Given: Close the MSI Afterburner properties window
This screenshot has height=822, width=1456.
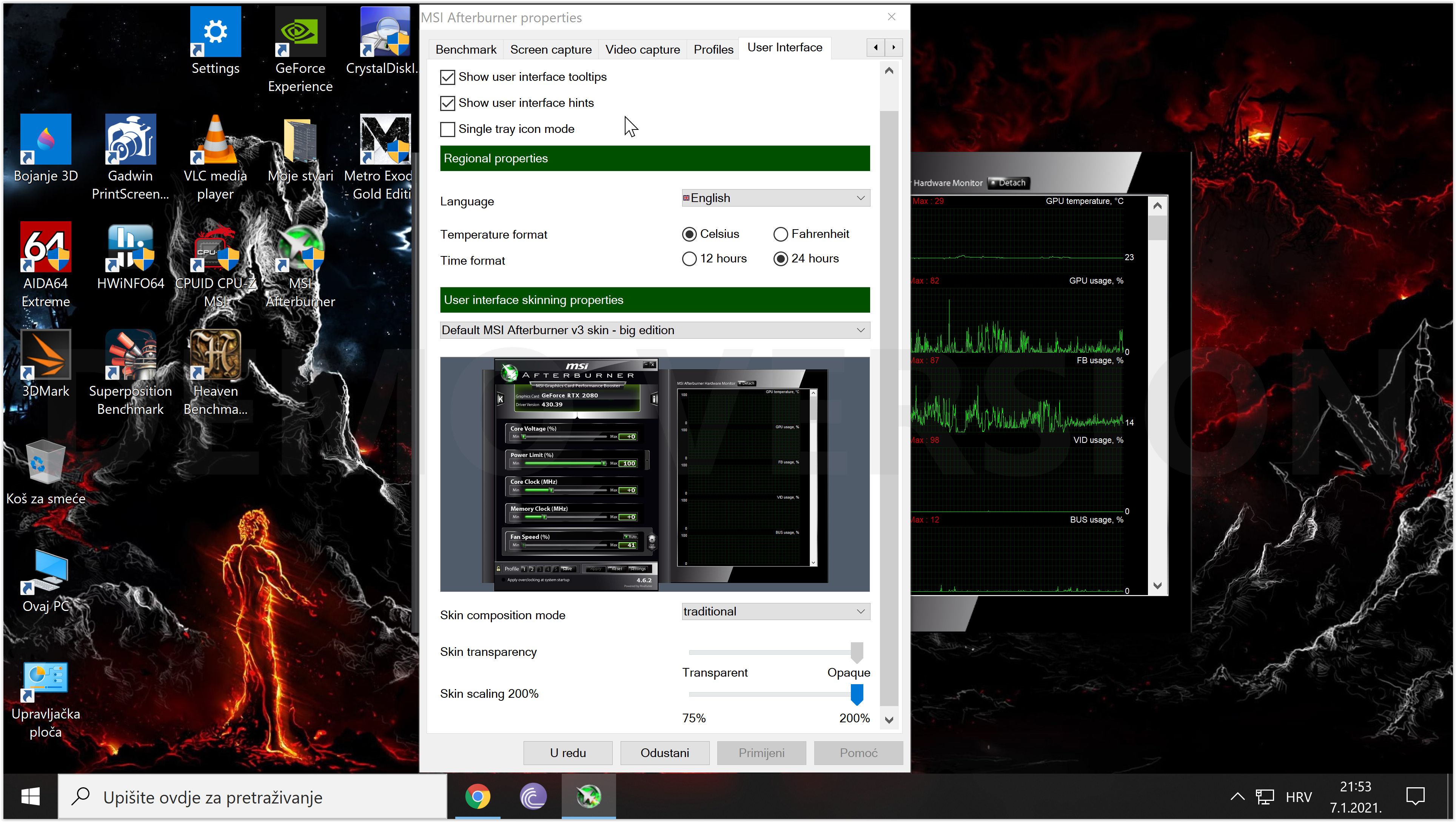Looking at the screenshot, I should point(891,17).
